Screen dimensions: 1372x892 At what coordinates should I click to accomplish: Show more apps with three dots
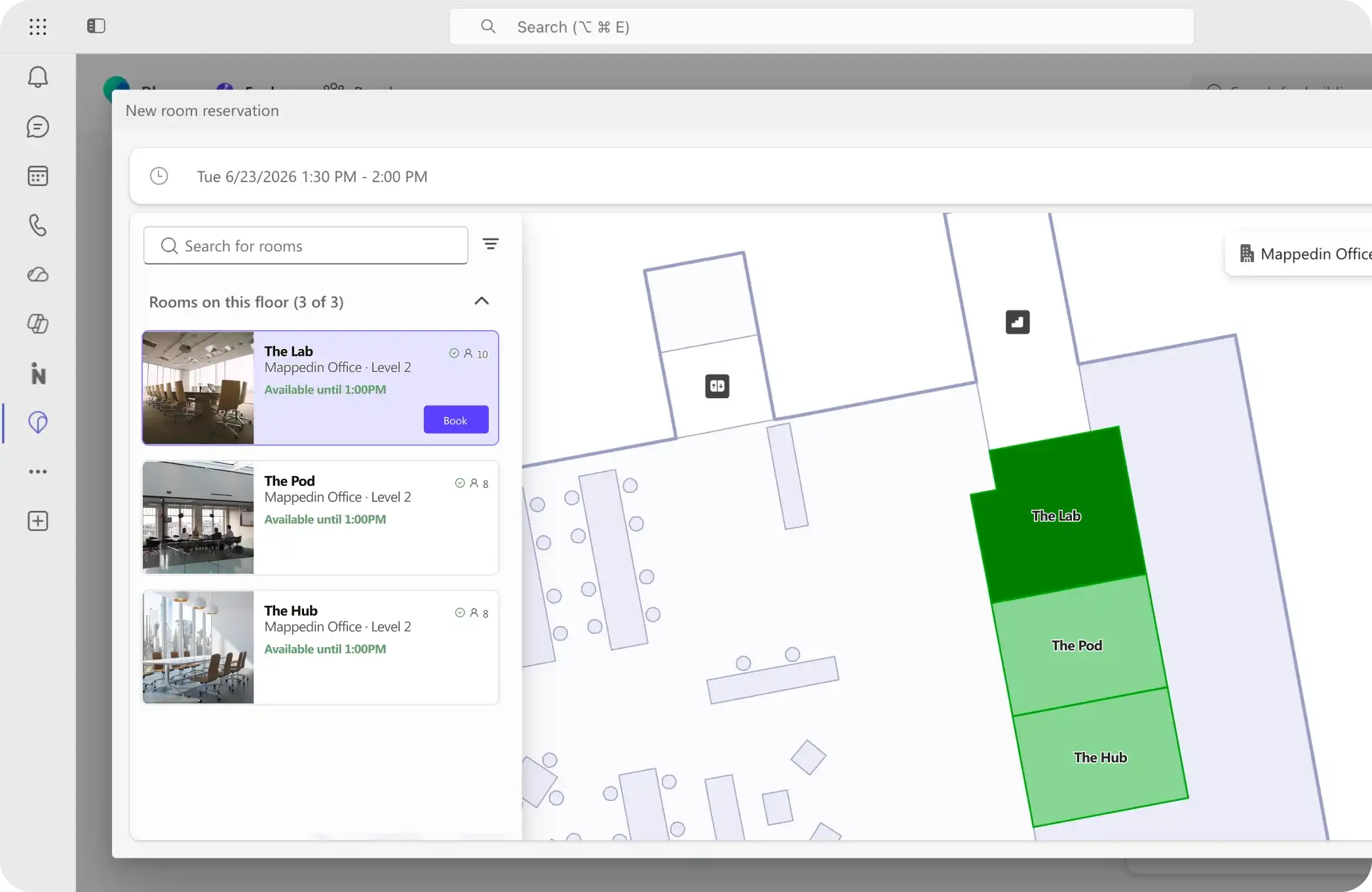coord(38,472)
